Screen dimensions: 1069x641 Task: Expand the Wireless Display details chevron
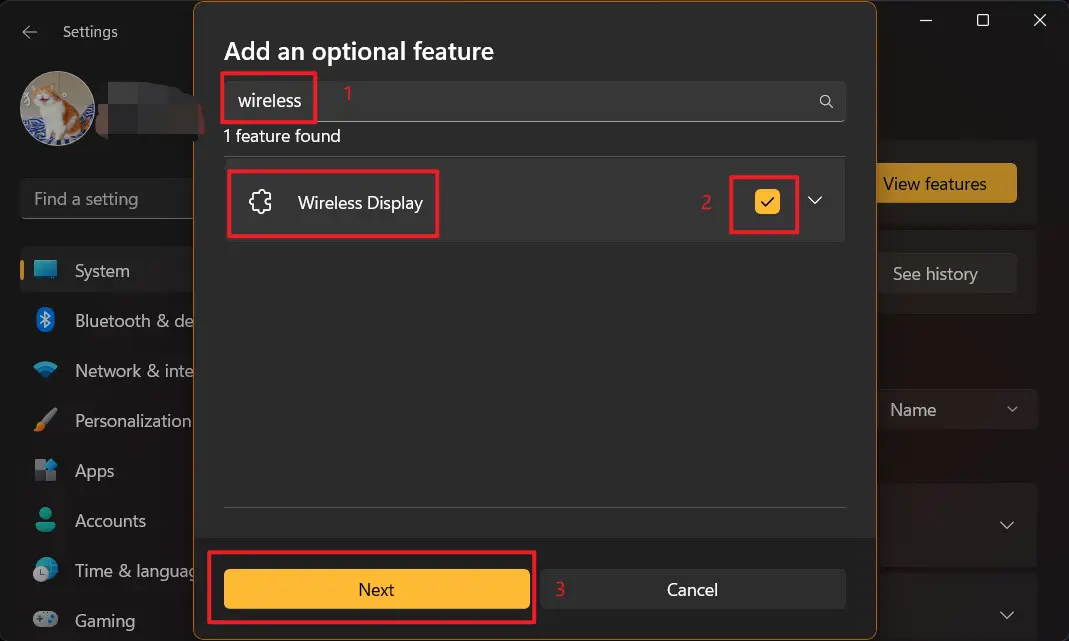(815, 201)
